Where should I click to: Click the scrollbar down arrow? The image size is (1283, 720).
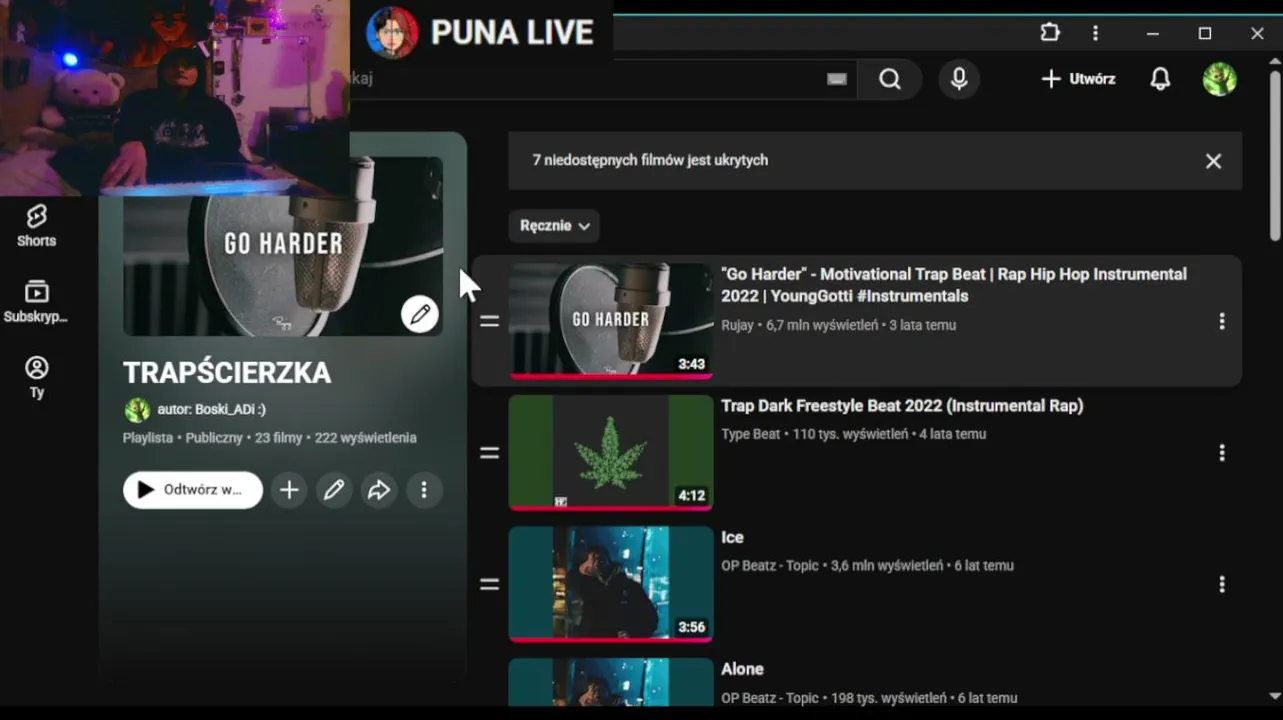1275,696
